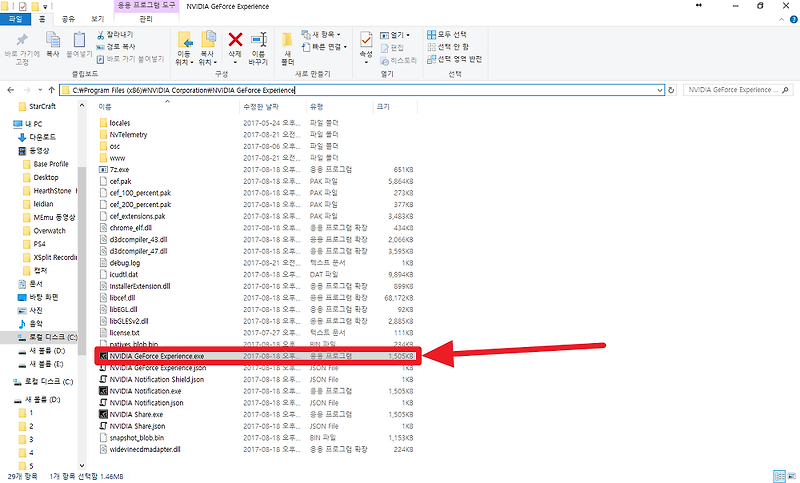The width and height of the screenshot is (800, 483).
Task: Click in the address bar path field
Action: [362, 90]
